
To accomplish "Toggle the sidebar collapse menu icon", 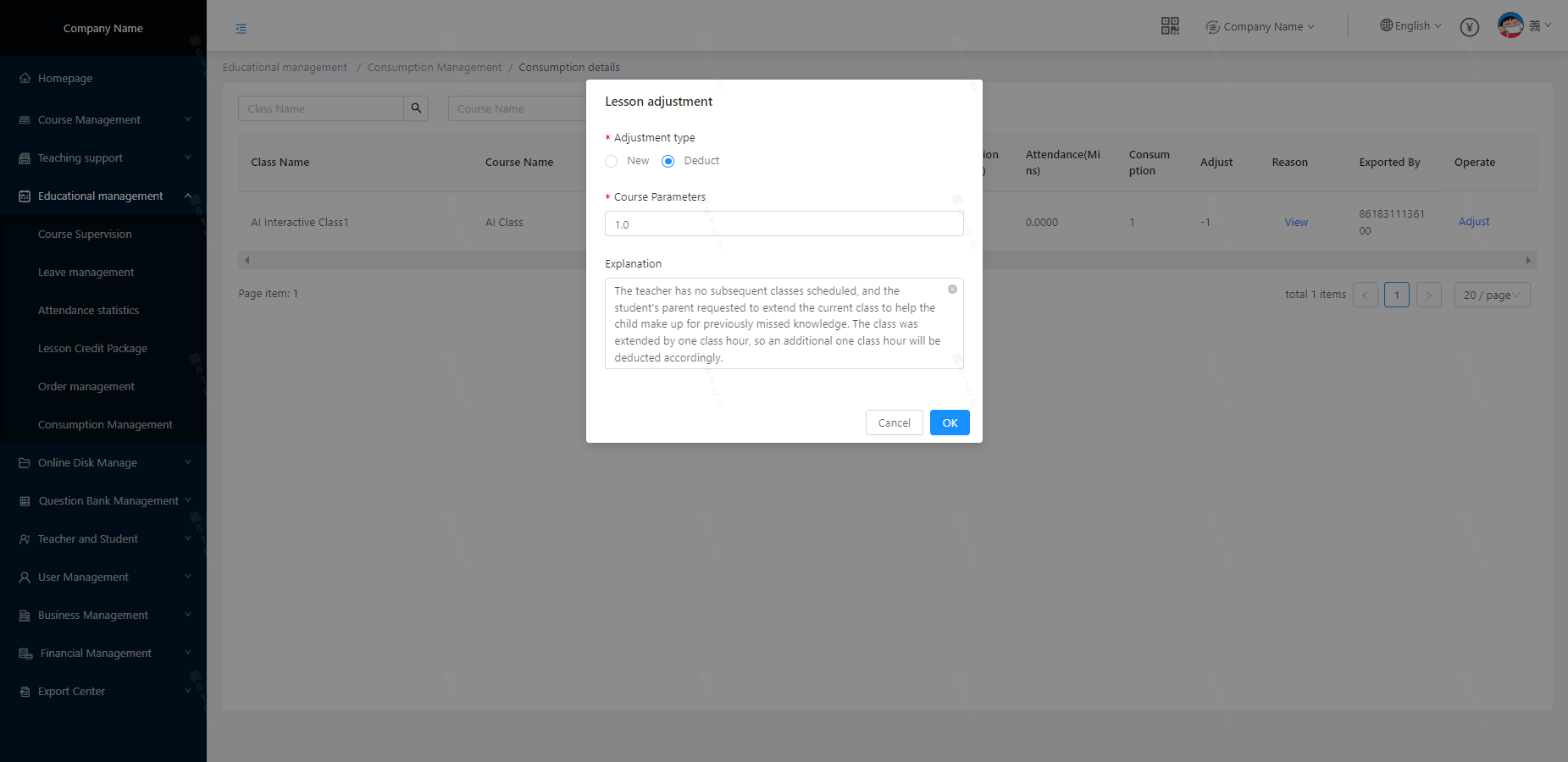I will coord(241,29).
